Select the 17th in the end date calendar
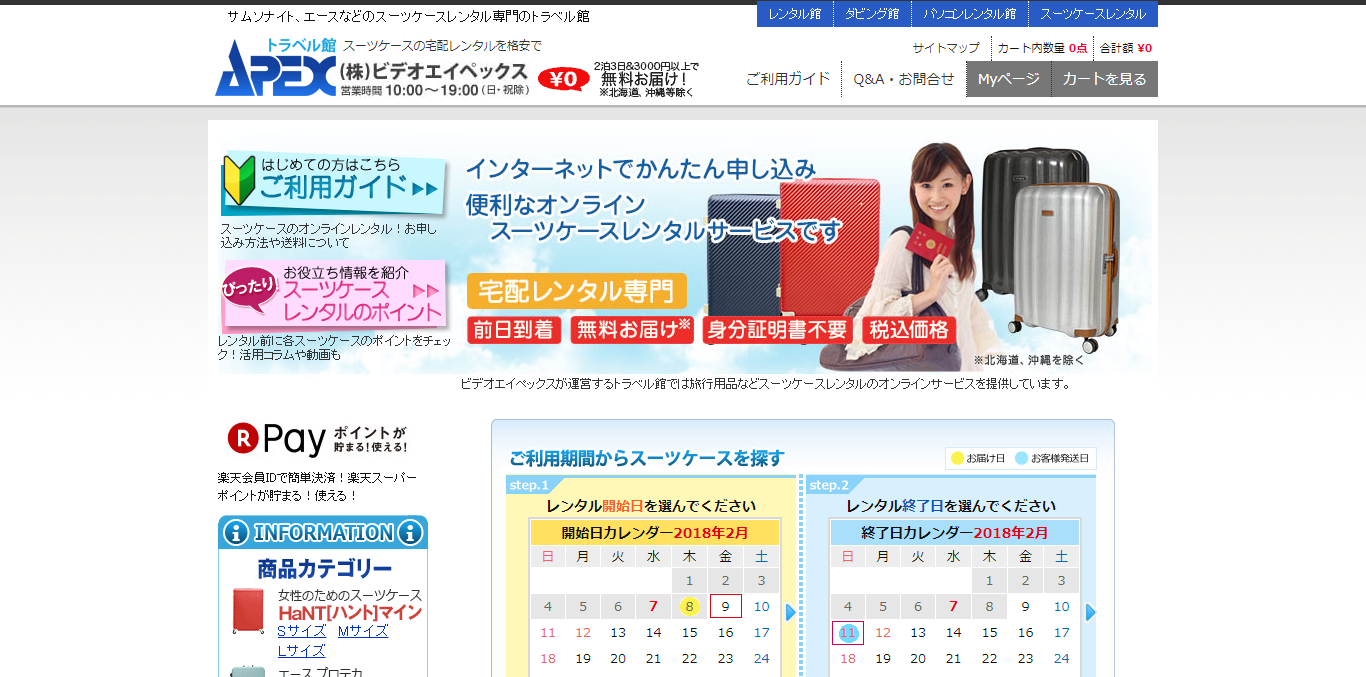Screen dimensions: 1366x677 click(1062, 632)
